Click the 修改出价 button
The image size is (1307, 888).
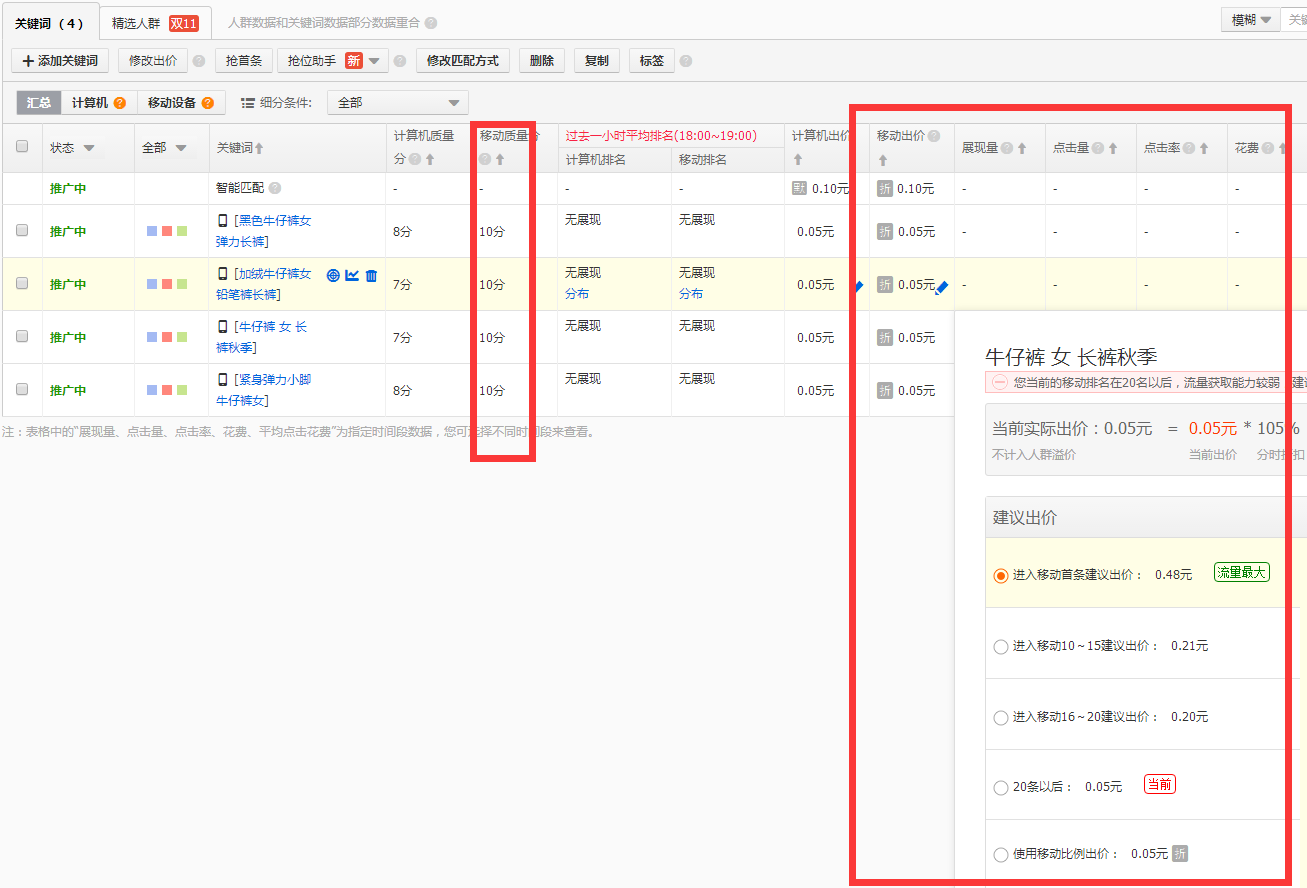pyautogui.click(x=153, y=61)
